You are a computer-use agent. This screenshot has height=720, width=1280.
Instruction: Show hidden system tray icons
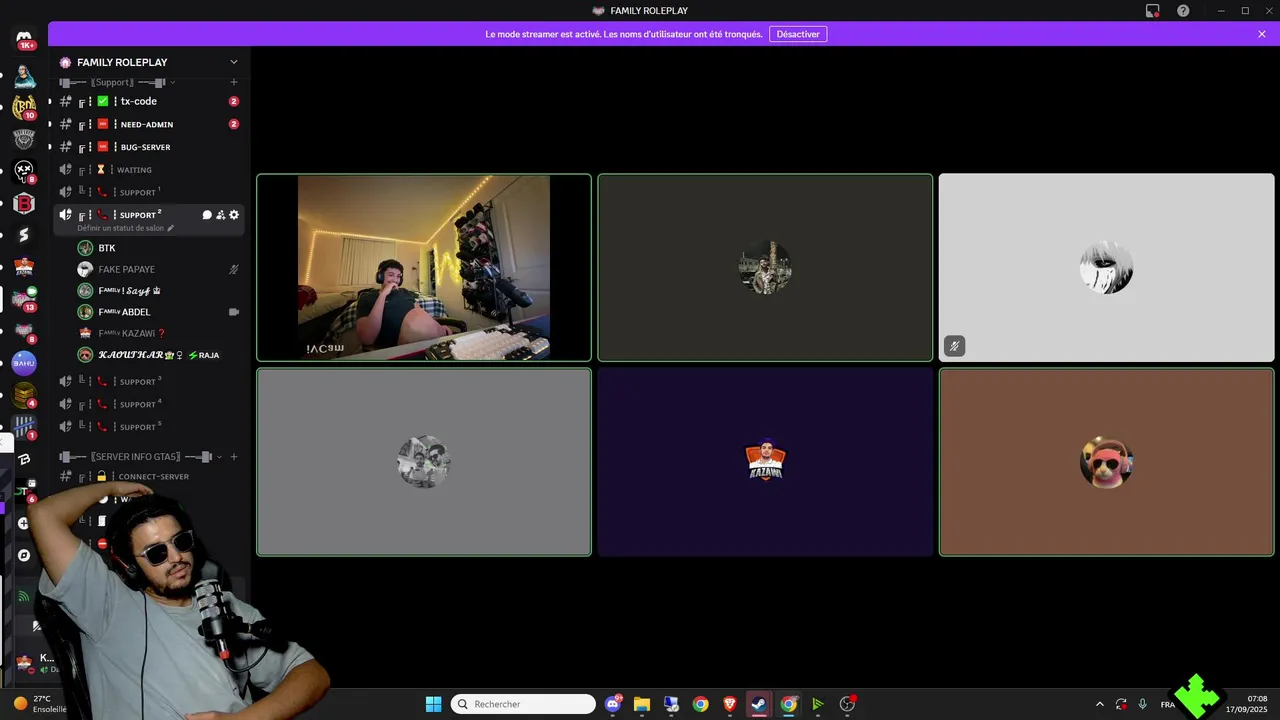pos(1100,704)
